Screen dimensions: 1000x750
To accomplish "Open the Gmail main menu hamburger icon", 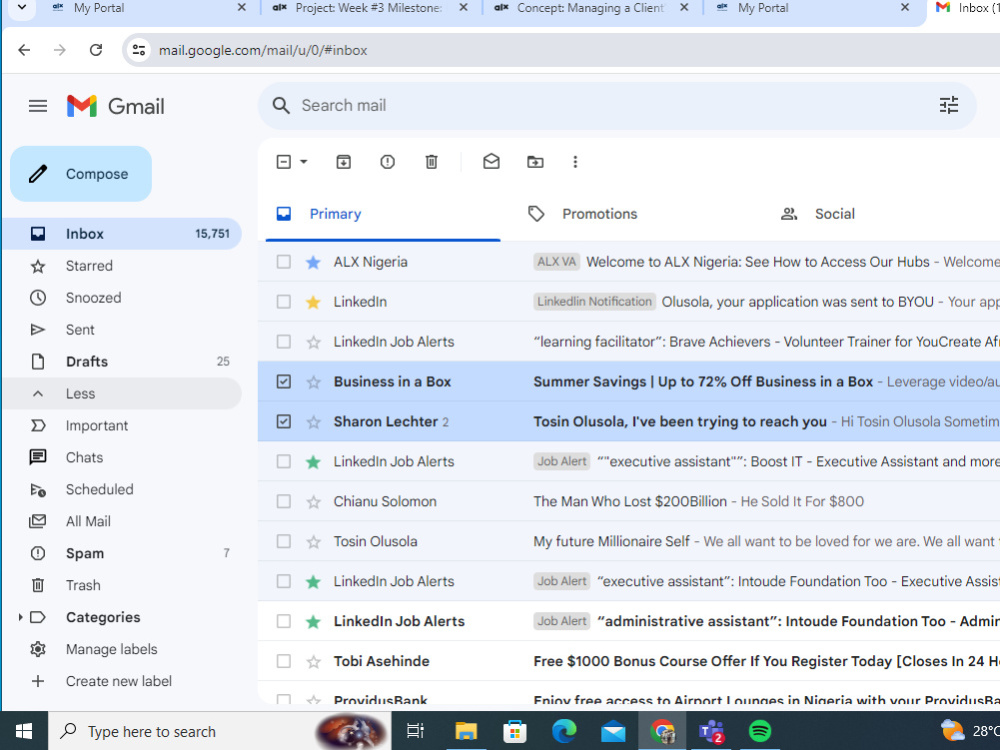I will click(38, 106).
